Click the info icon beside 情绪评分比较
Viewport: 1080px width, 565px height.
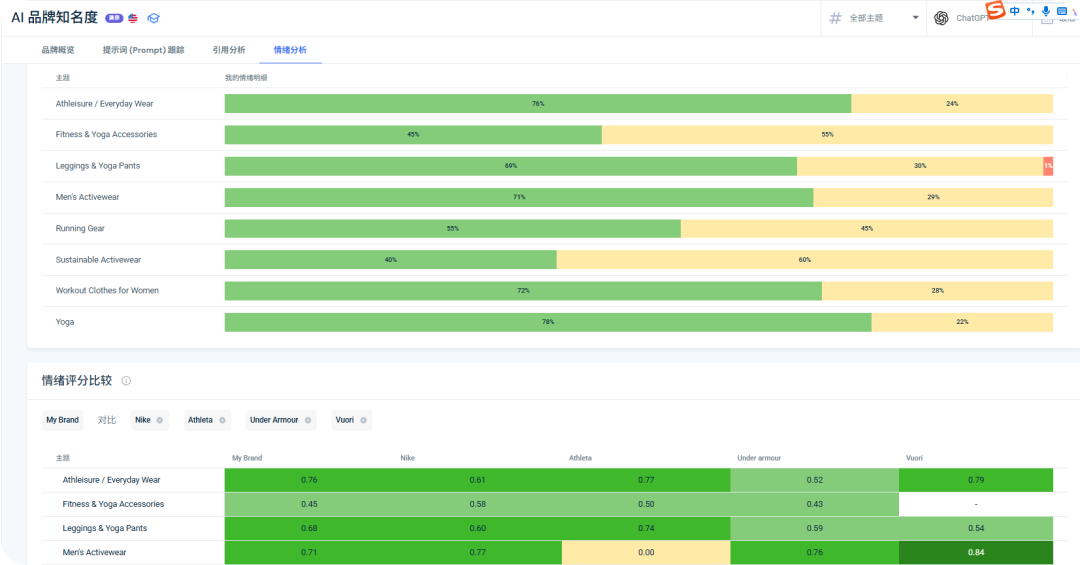click(126, 380)
